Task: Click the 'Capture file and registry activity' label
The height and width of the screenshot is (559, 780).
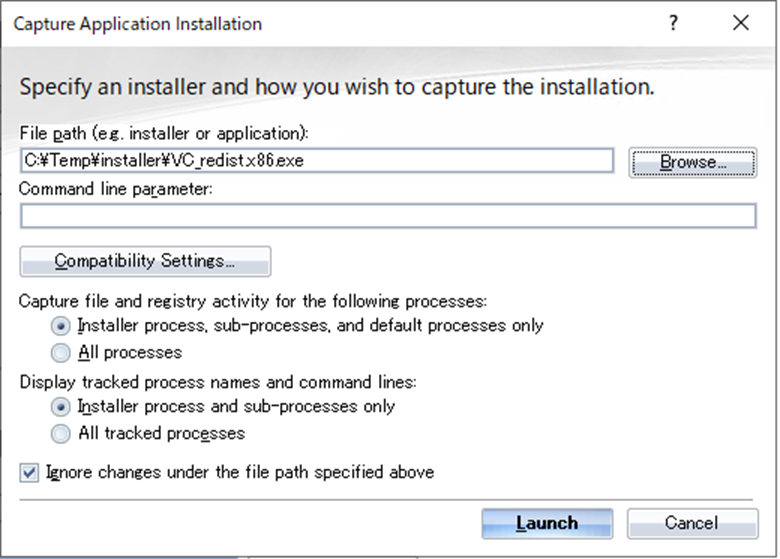Action: 253,300
